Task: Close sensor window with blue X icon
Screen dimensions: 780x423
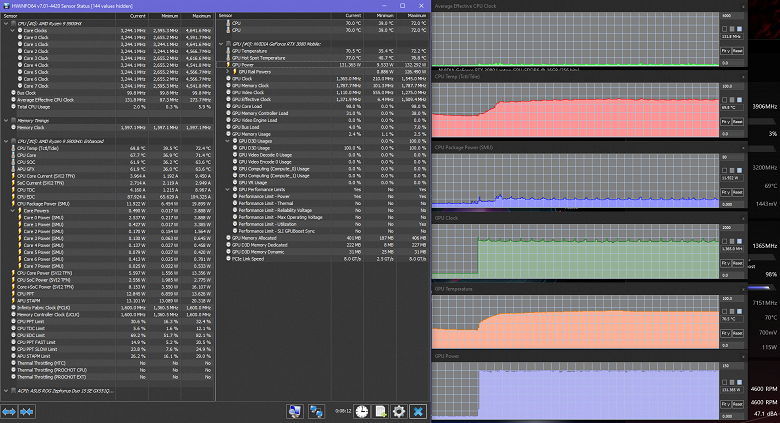Action: click(x=418, y=410)
